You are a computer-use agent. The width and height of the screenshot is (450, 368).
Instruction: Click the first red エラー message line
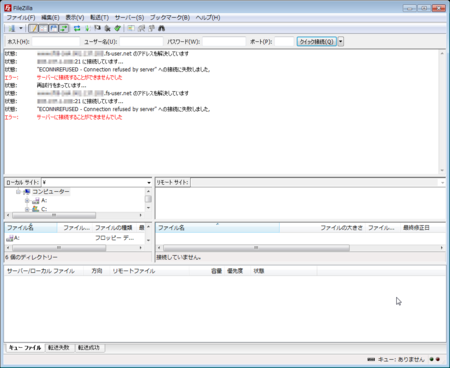[x=79, y=77]
